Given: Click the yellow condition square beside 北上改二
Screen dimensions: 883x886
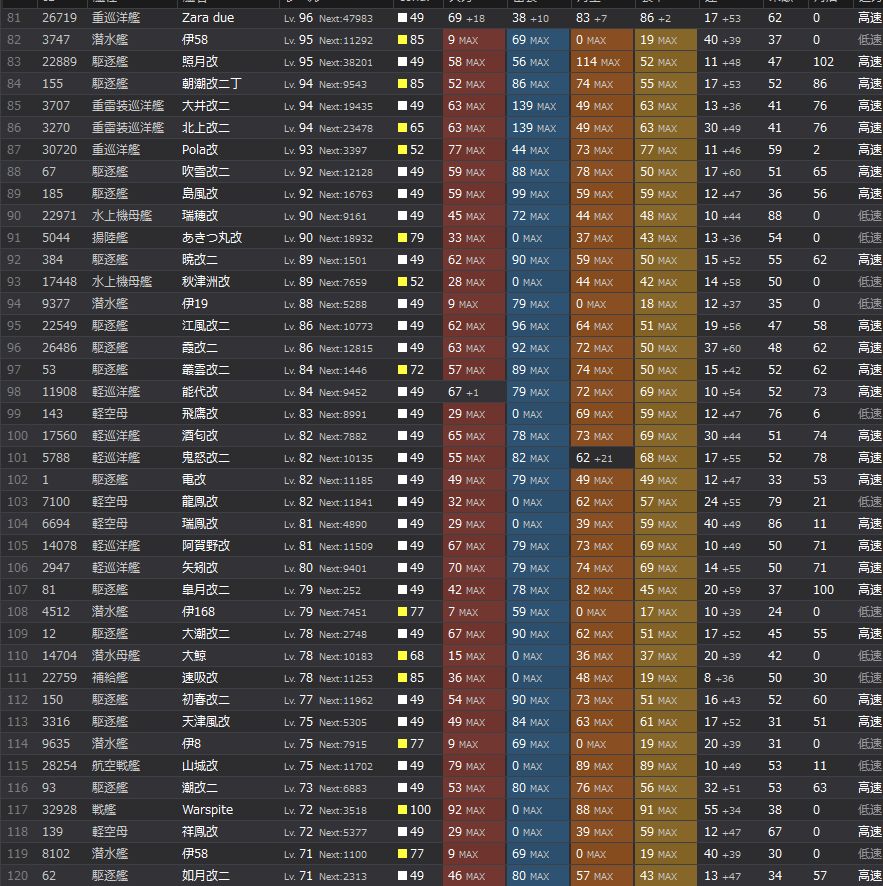Looking at the screenshot, I should coord(402,128).
